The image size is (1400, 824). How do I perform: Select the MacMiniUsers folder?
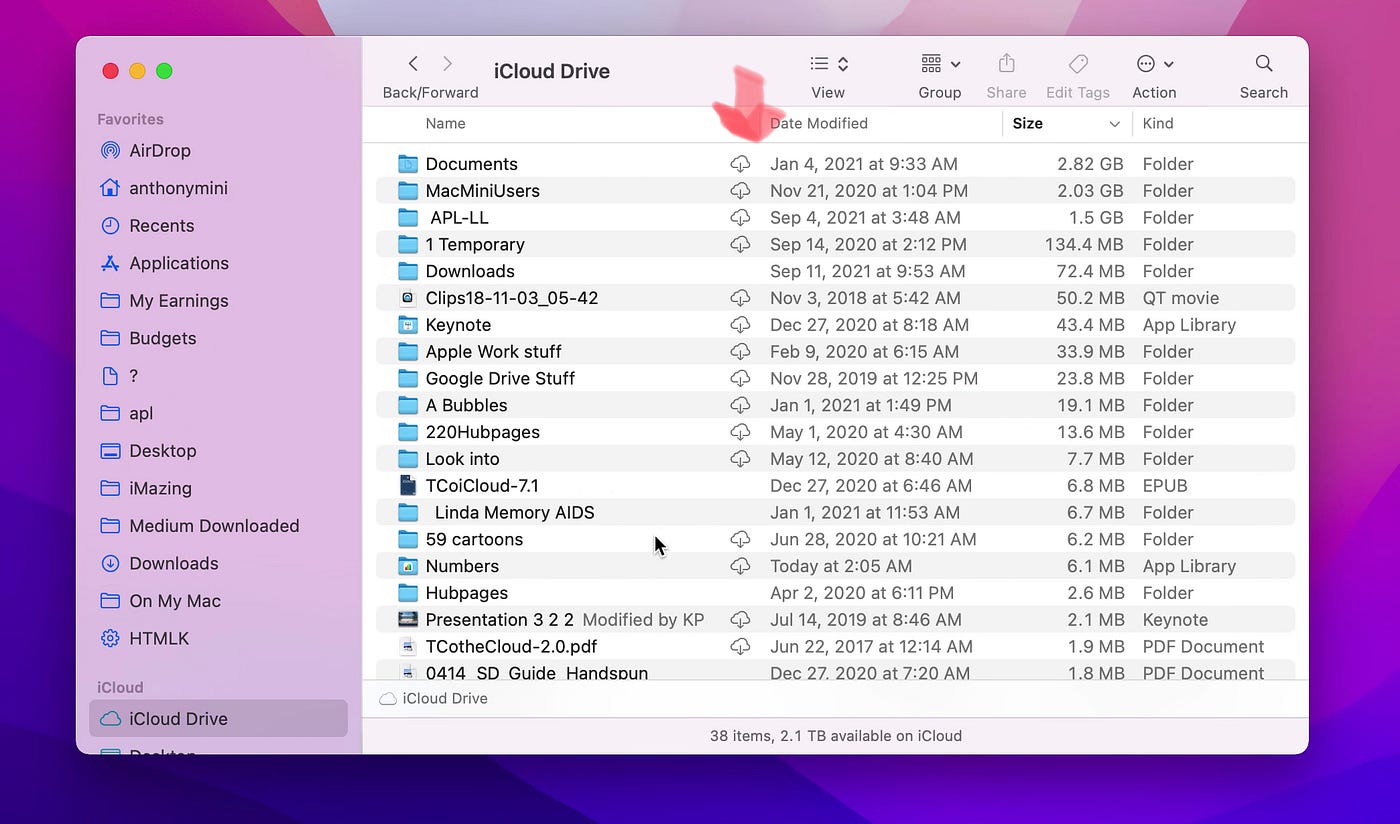835,191
